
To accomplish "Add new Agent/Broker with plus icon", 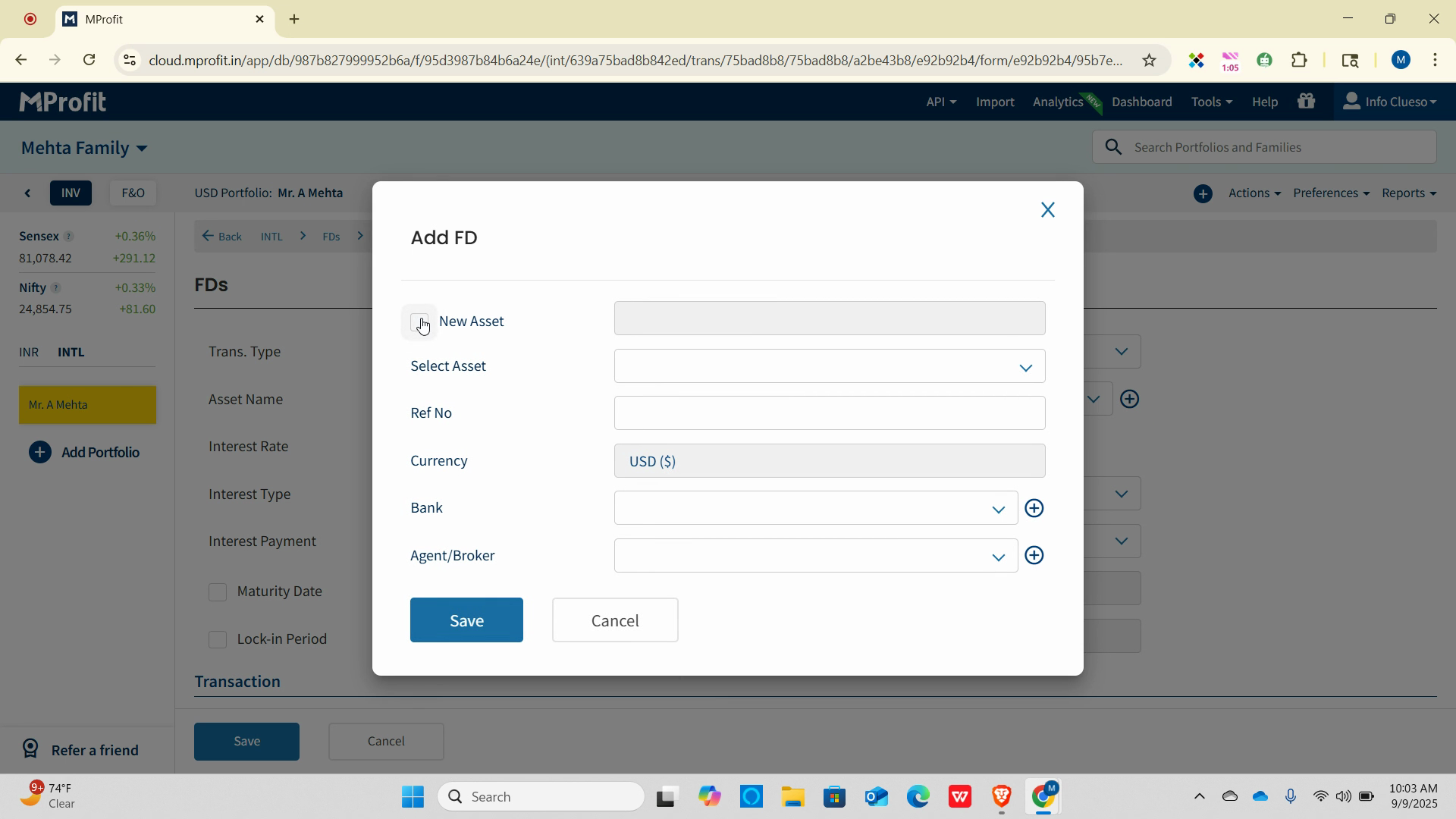I will point(1034,556).
